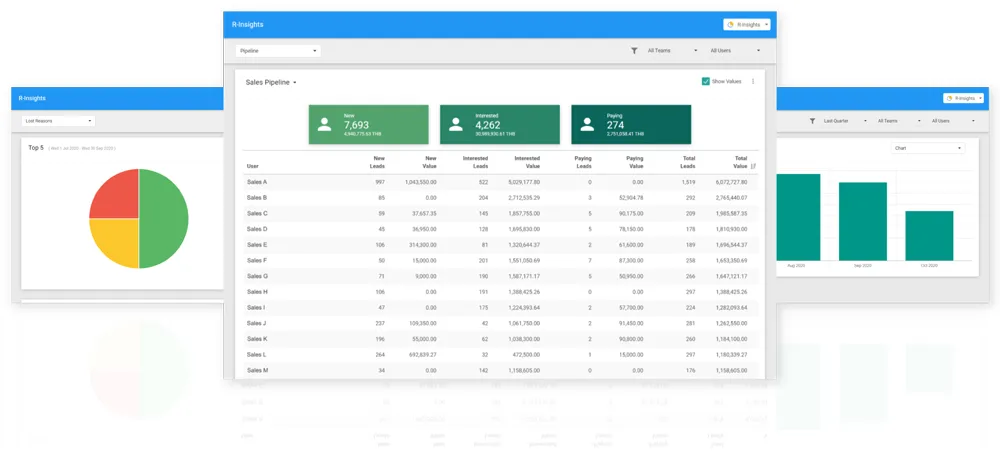
Task: Click total value 1,158,605.00 for Sales M
Action: [x=732, y=370]
